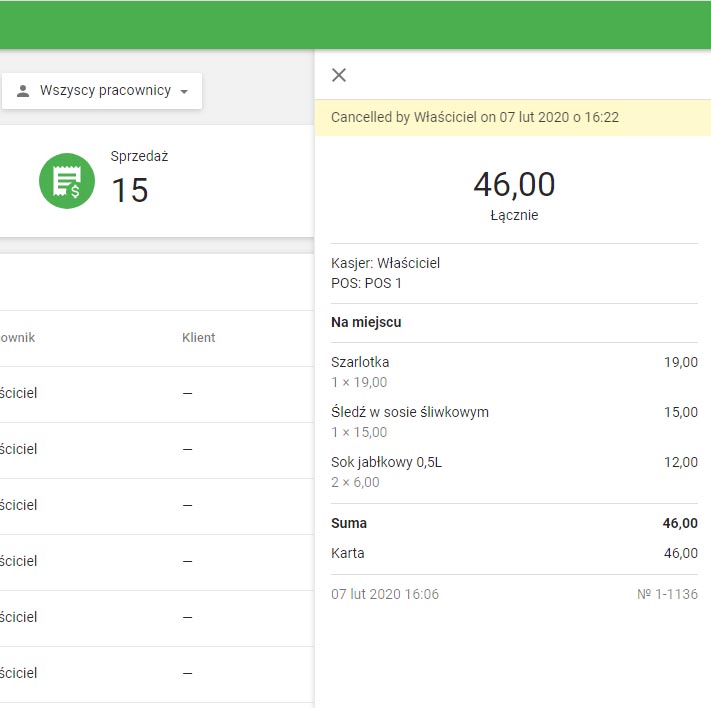Close the receipt details panel
The height and width of the screenshot is (708, 711).
[339, 75]
